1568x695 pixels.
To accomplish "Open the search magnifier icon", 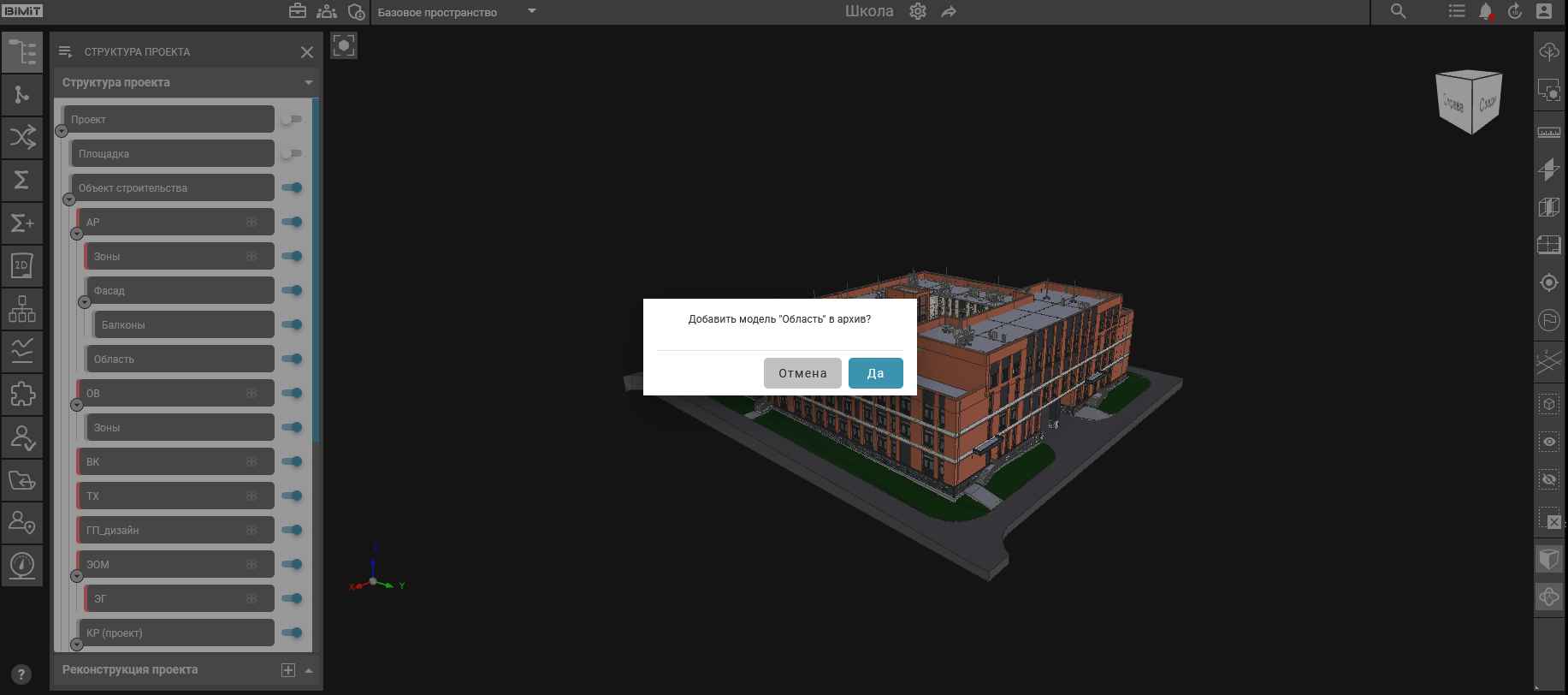I will tap(1398, 12).
